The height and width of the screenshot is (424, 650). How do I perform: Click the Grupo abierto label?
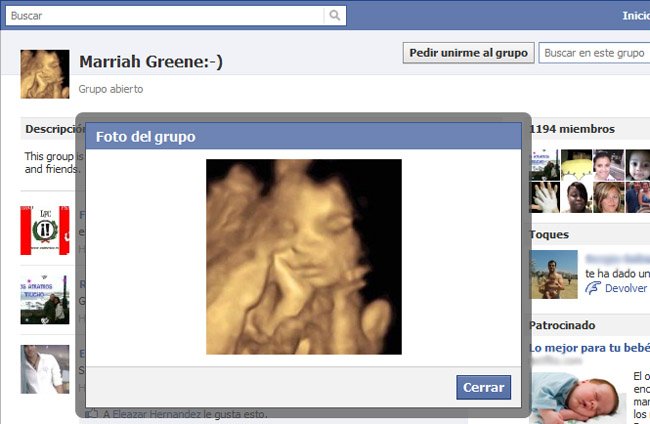[x=111, y=89]
